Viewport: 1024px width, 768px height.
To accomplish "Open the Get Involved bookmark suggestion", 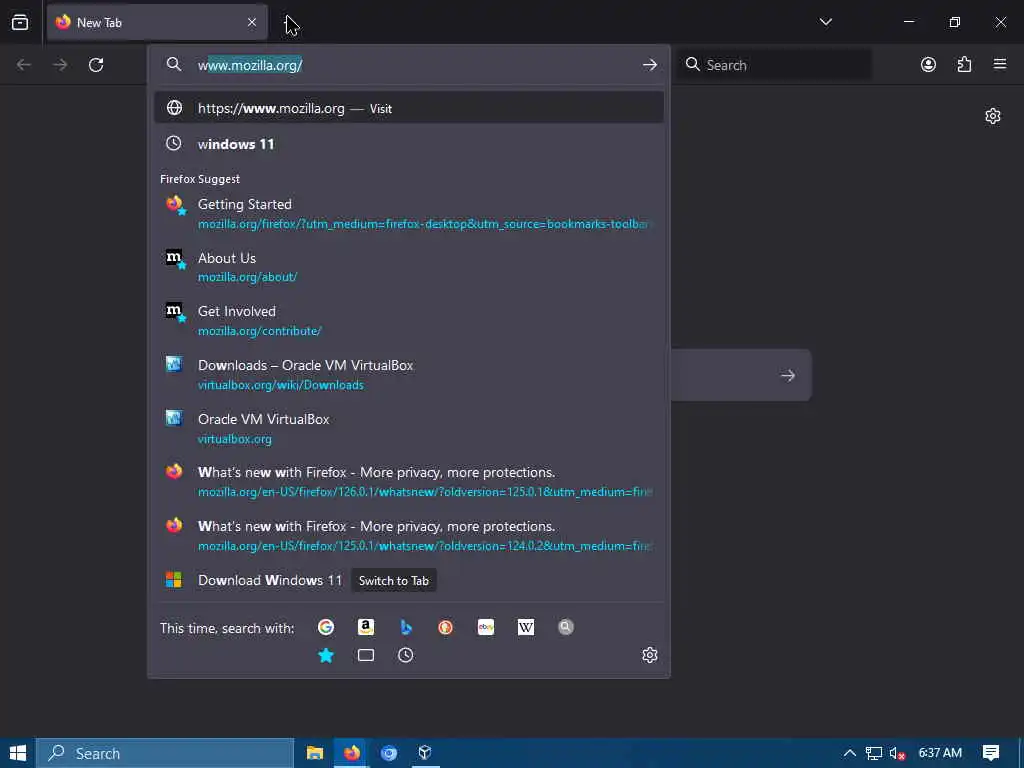I will pos(409,321).
